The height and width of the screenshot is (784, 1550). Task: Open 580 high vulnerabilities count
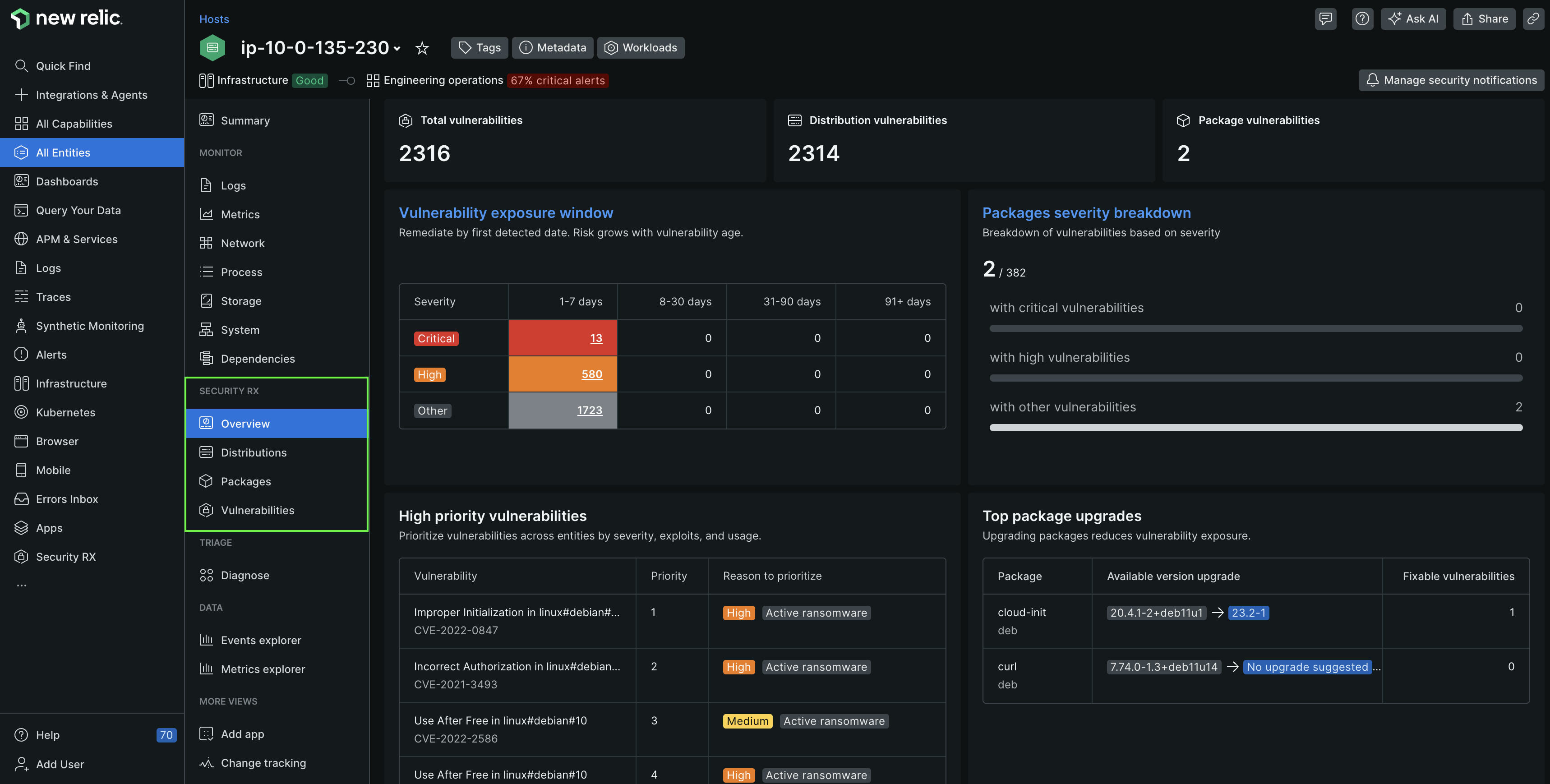[x=591, y=374]
